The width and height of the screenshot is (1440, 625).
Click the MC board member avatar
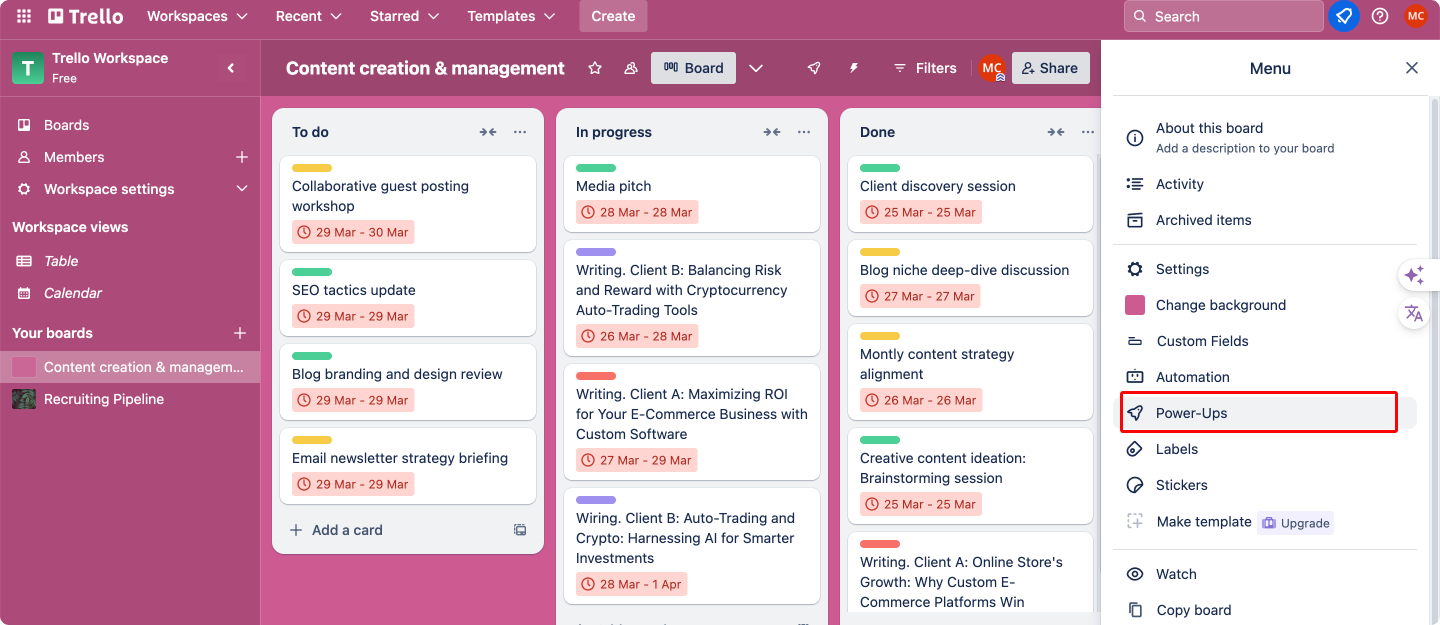click(992, 68)
